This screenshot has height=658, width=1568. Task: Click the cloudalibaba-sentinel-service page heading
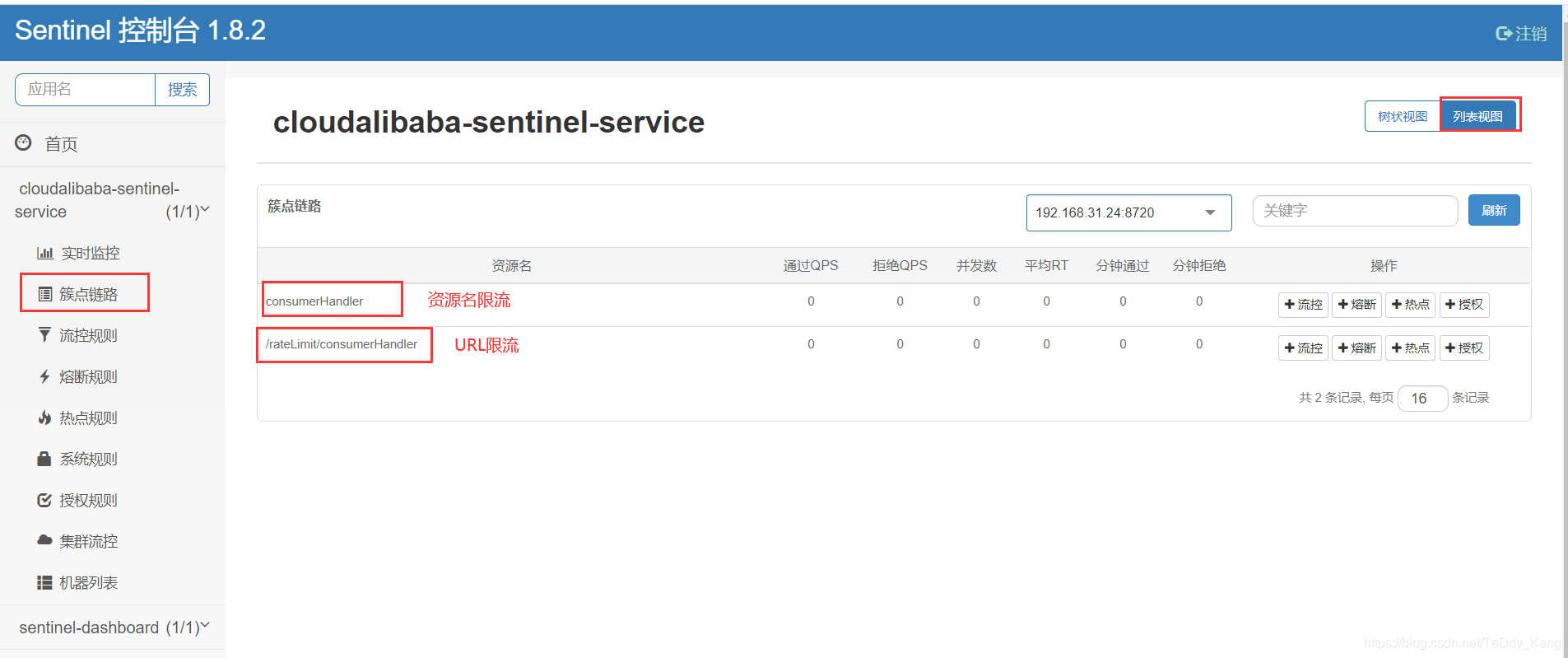click(489, 122)
